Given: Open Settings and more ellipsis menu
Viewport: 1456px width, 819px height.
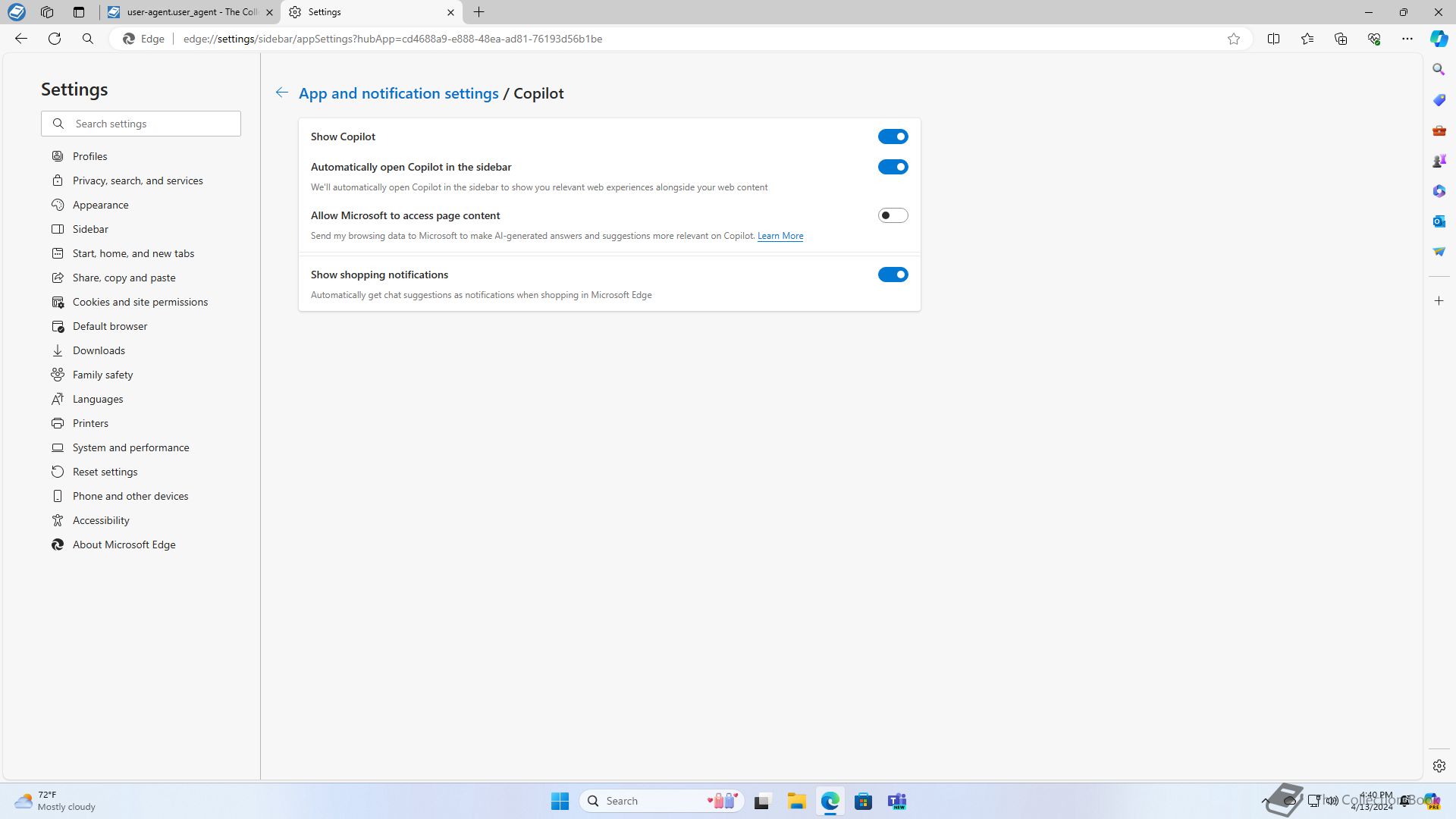Looking at the screenshot, I should (1407, 39).
